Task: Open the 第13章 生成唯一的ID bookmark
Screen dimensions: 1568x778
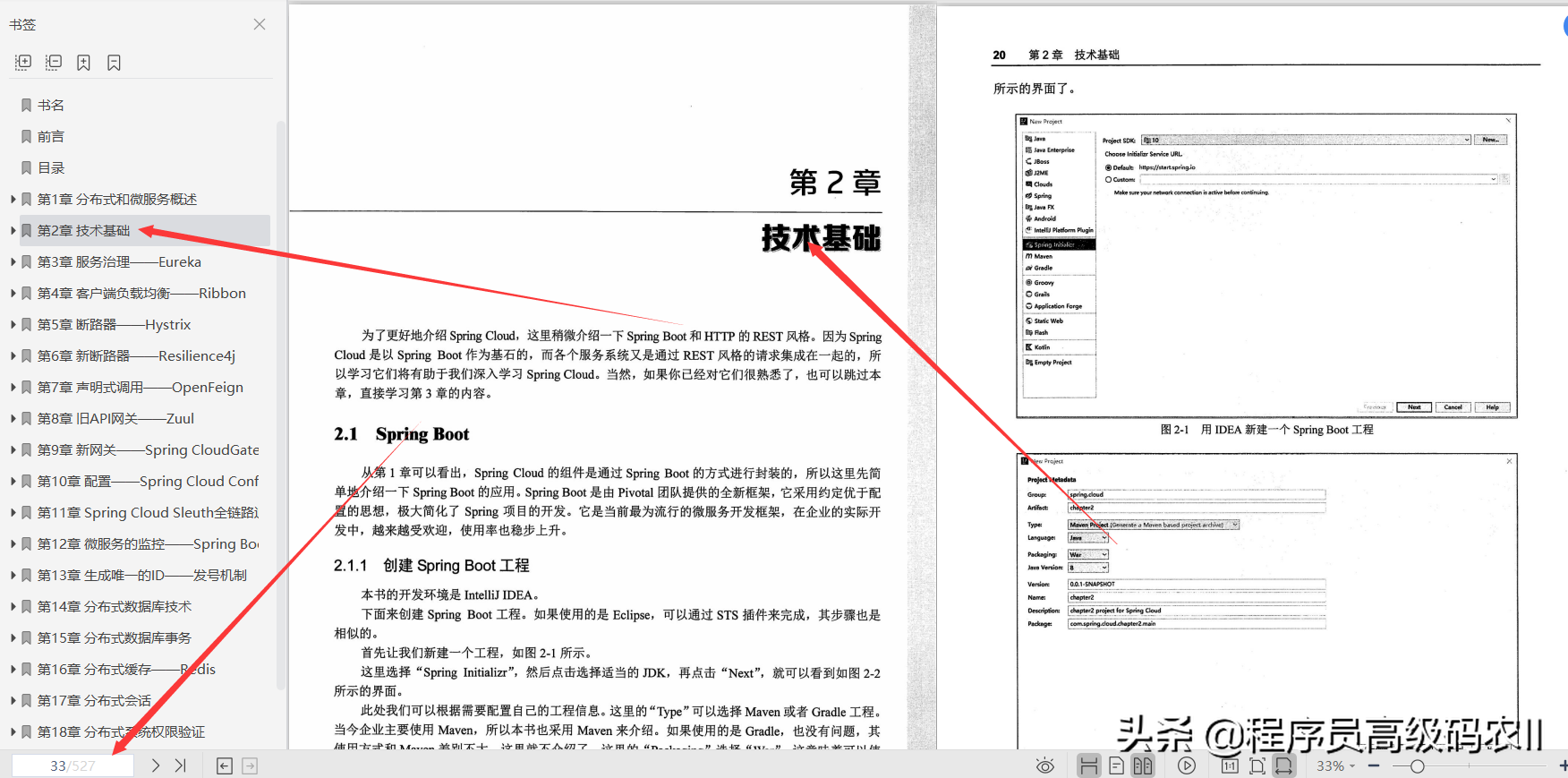Action: 142,575
